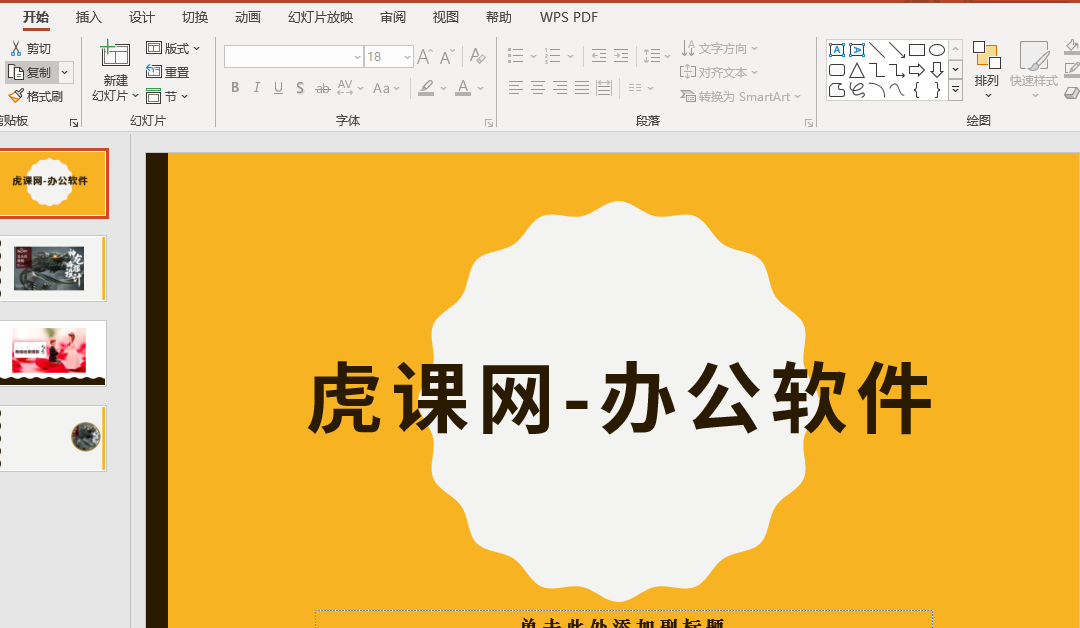Switch to the 插入 ribbon tab
Image resolution: width=1080 pixels, height=628 pixels.
point(88,16)
